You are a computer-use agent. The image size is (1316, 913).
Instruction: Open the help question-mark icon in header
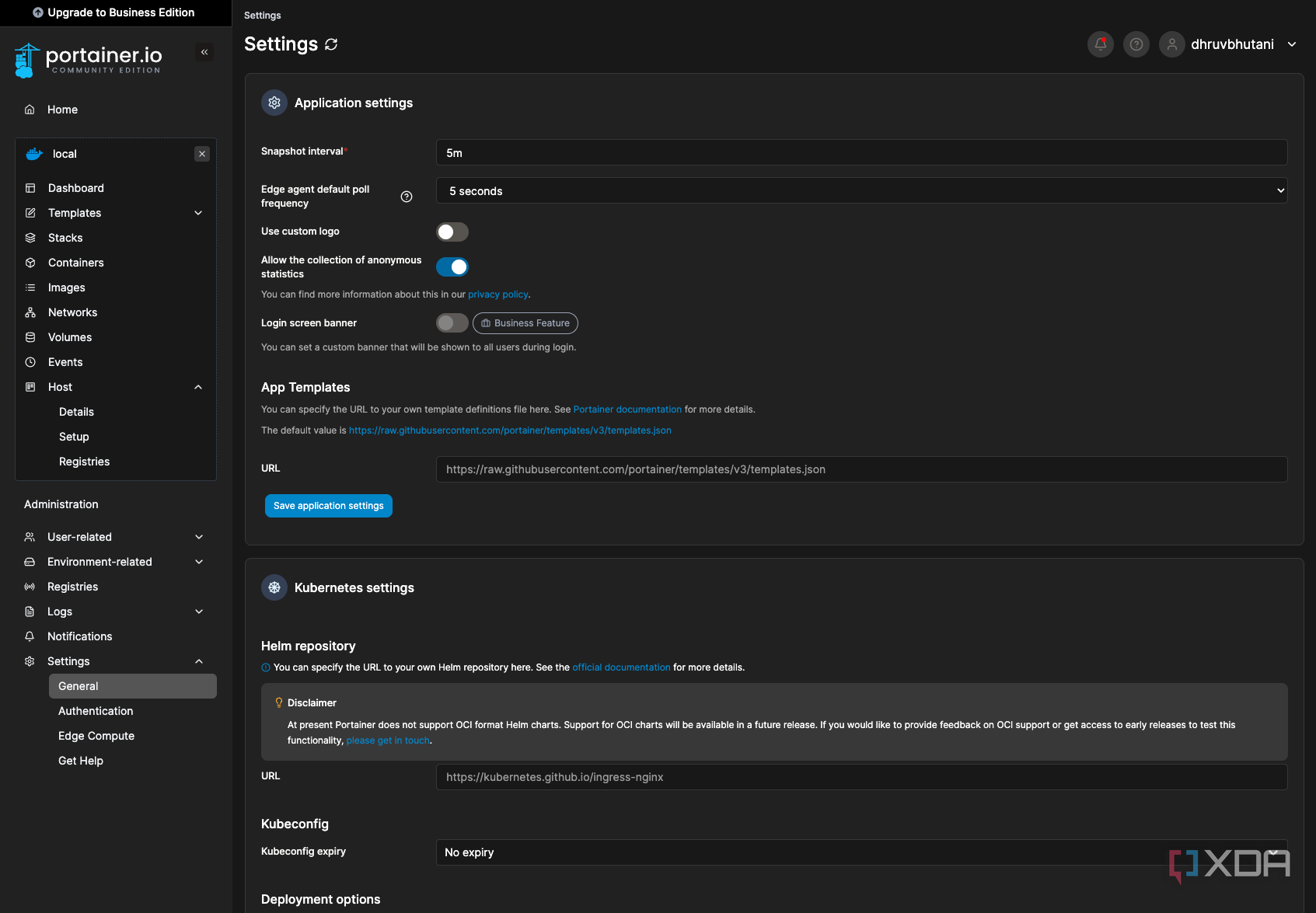point(1136,44)
